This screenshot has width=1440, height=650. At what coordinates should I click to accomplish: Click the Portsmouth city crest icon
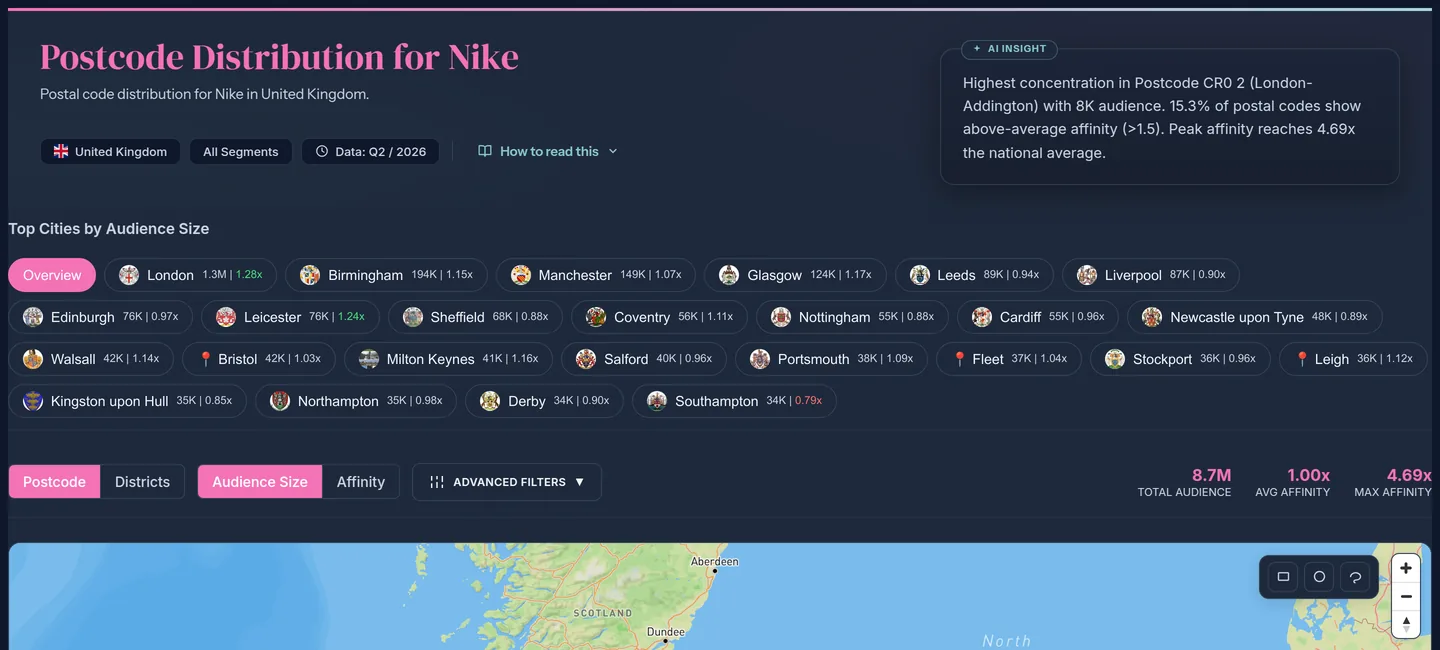tap(760, 359)
